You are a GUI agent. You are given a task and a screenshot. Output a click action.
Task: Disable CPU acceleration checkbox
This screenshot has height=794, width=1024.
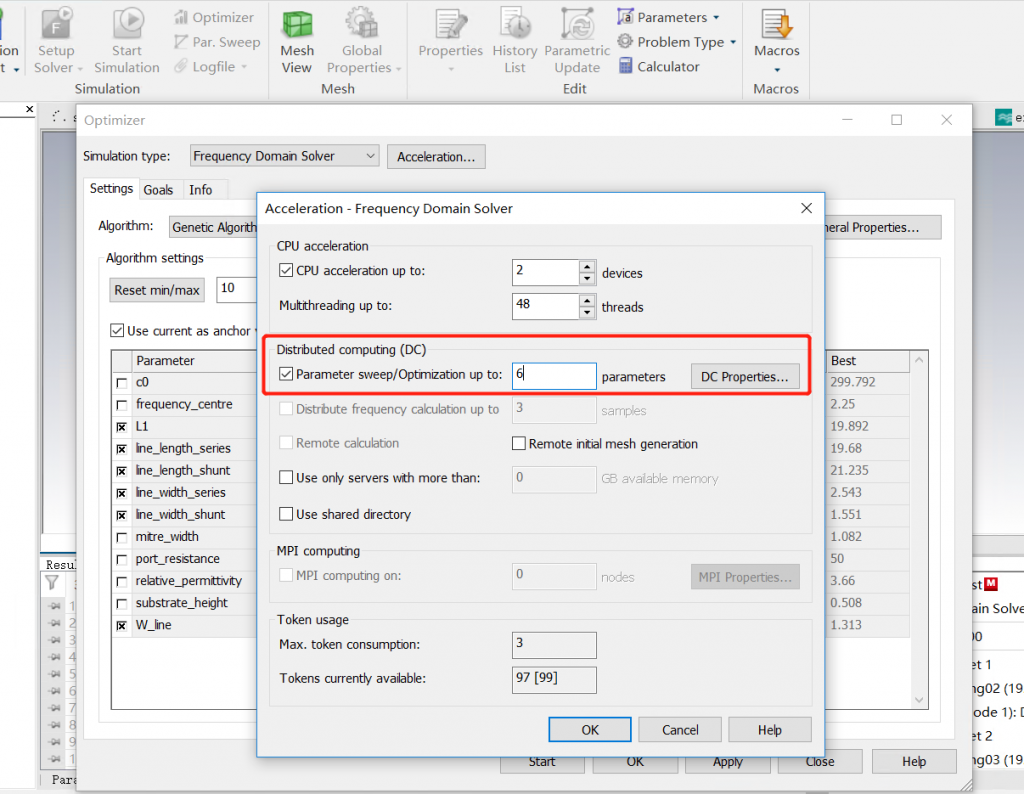[287, 271]
